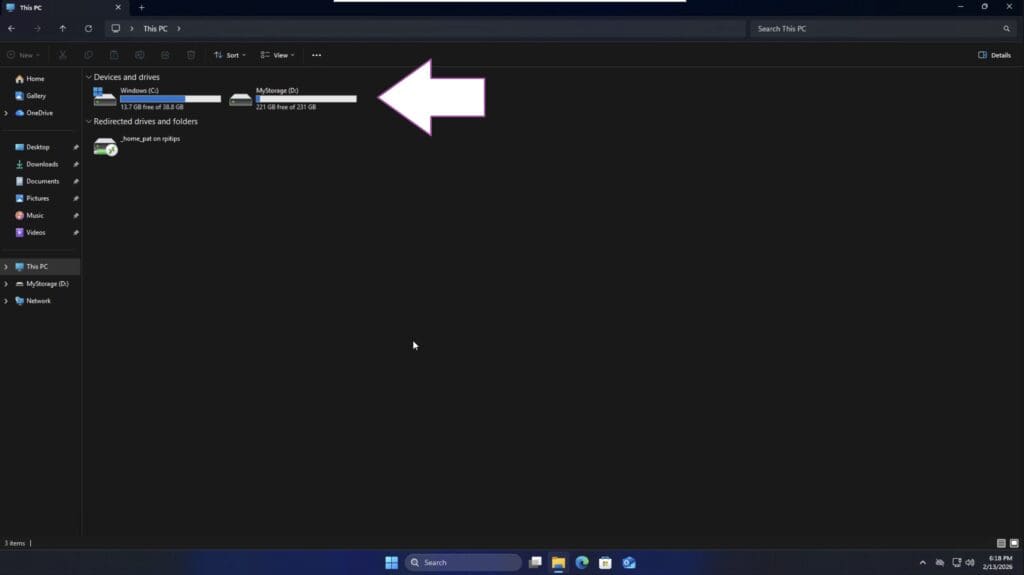The width and height of the screenshot is (1024, 575).
Task: Open the See more options ellipsis
Action: point(316,55)
